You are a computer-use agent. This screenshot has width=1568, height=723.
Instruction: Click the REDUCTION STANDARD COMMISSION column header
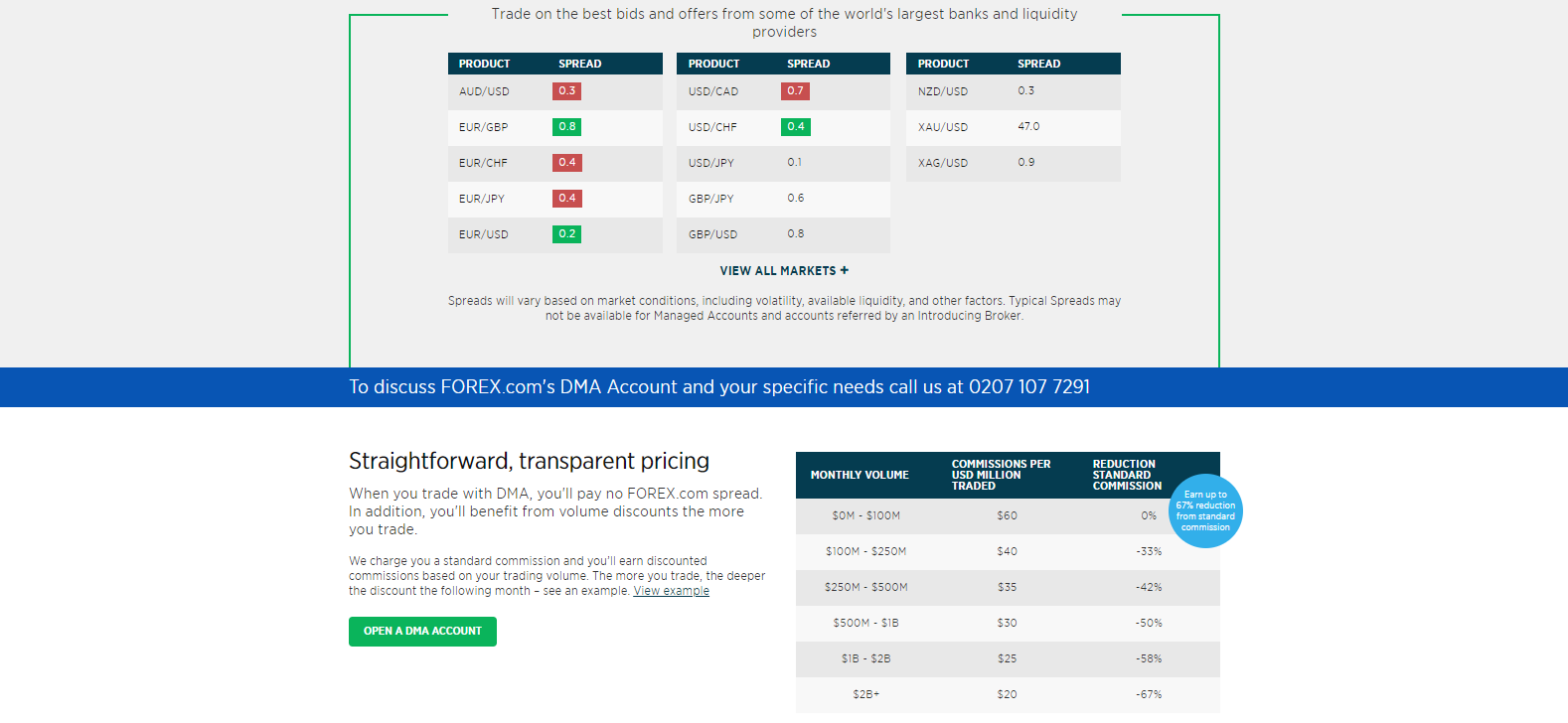point(1126,476)
